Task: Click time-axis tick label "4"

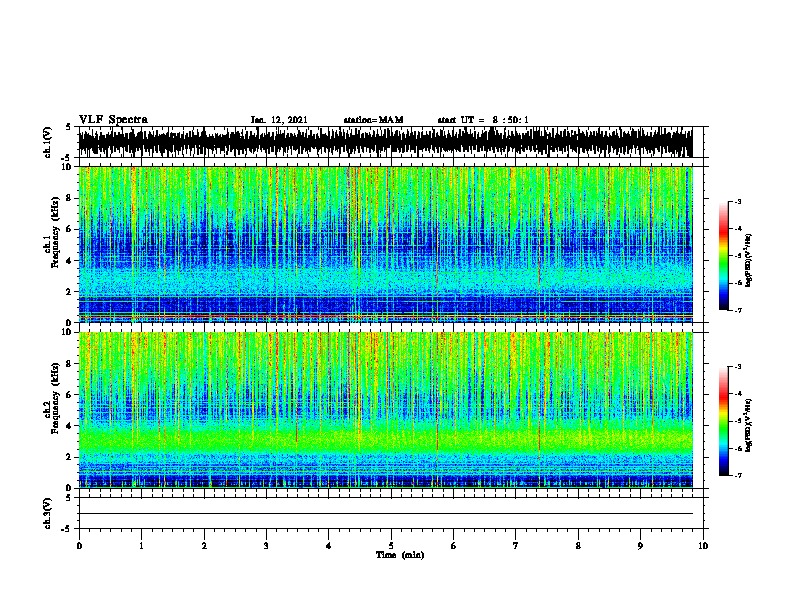Action: [x=329, y=546]
